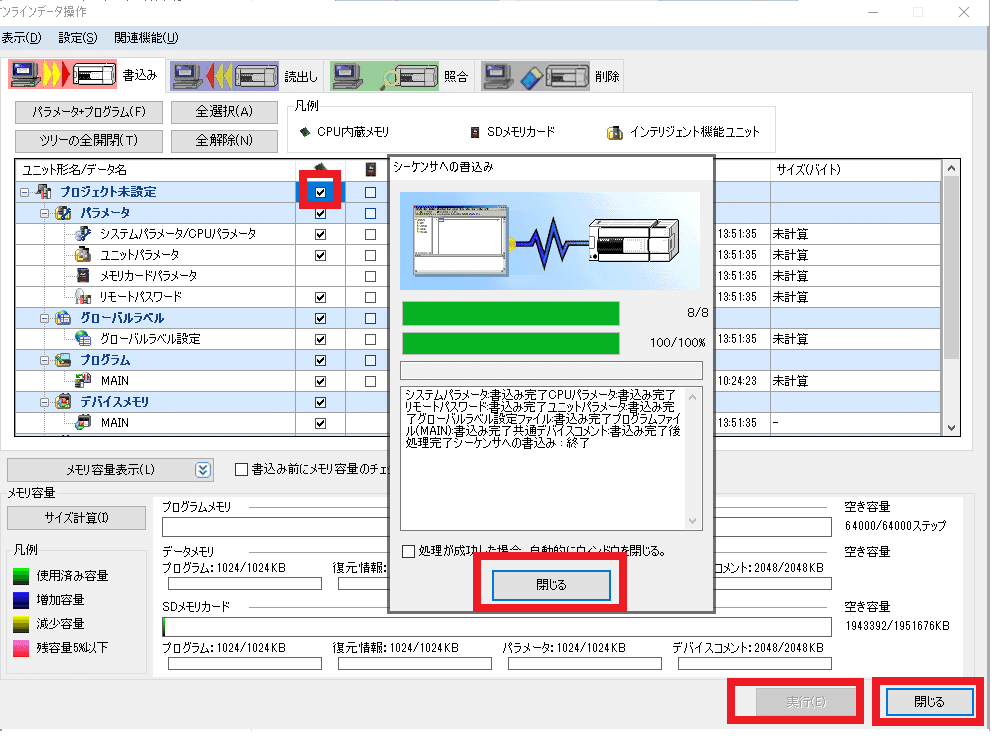
Task: Click the program MAIN file icon
Action: pos(83,380)
